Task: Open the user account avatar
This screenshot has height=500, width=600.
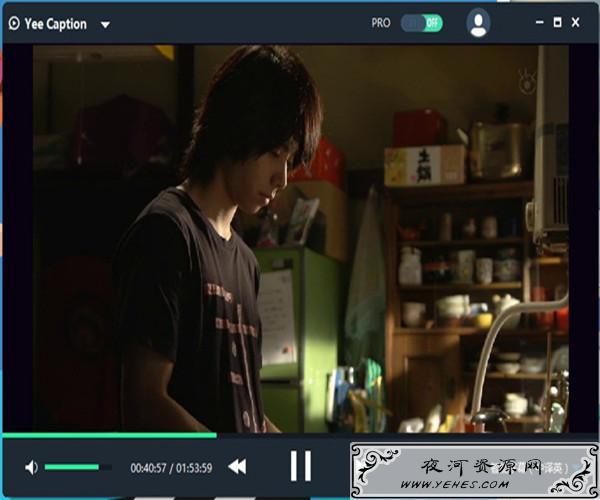Action: pyautogui.click(x=478, y=23)
